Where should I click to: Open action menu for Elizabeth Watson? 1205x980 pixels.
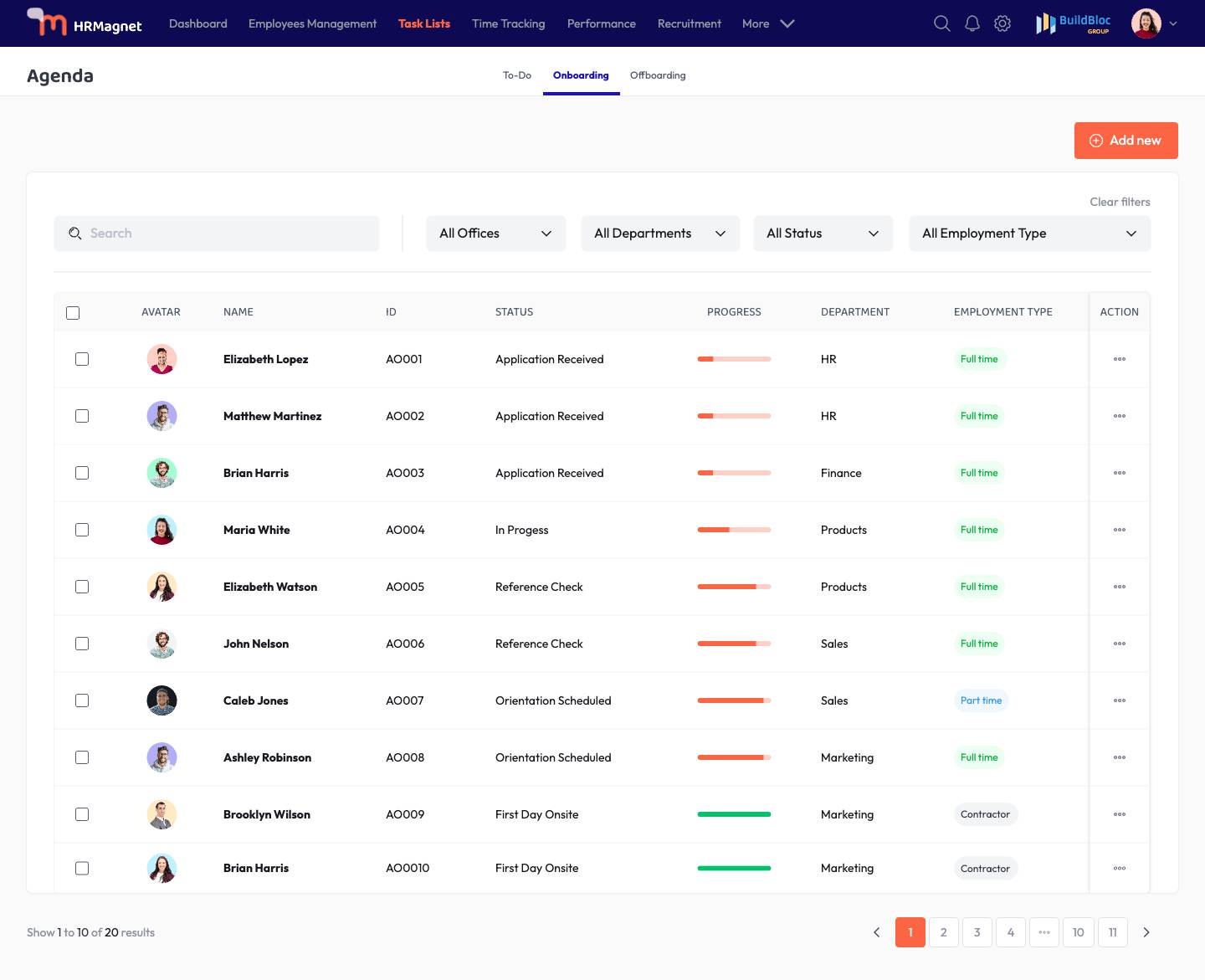[1120, 587]
